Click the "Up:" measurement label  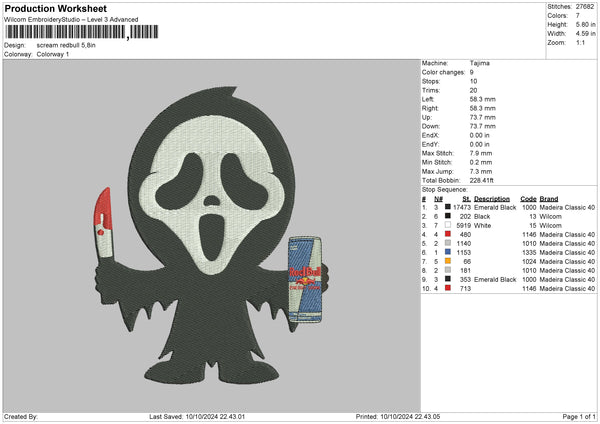click(x=426, y=117)
